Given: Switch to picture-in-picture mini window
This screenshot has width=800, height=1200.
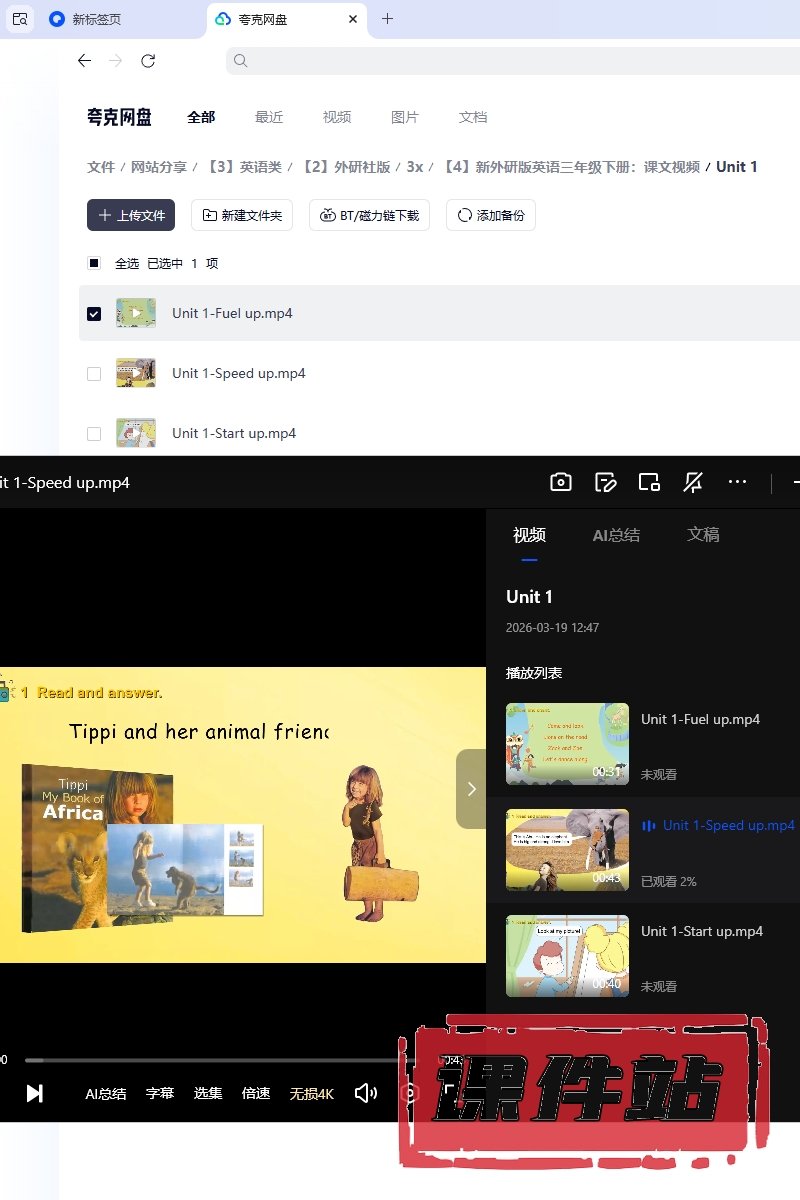Looking at the screenshot, I should pyautogui.click(x=649, y=483).
